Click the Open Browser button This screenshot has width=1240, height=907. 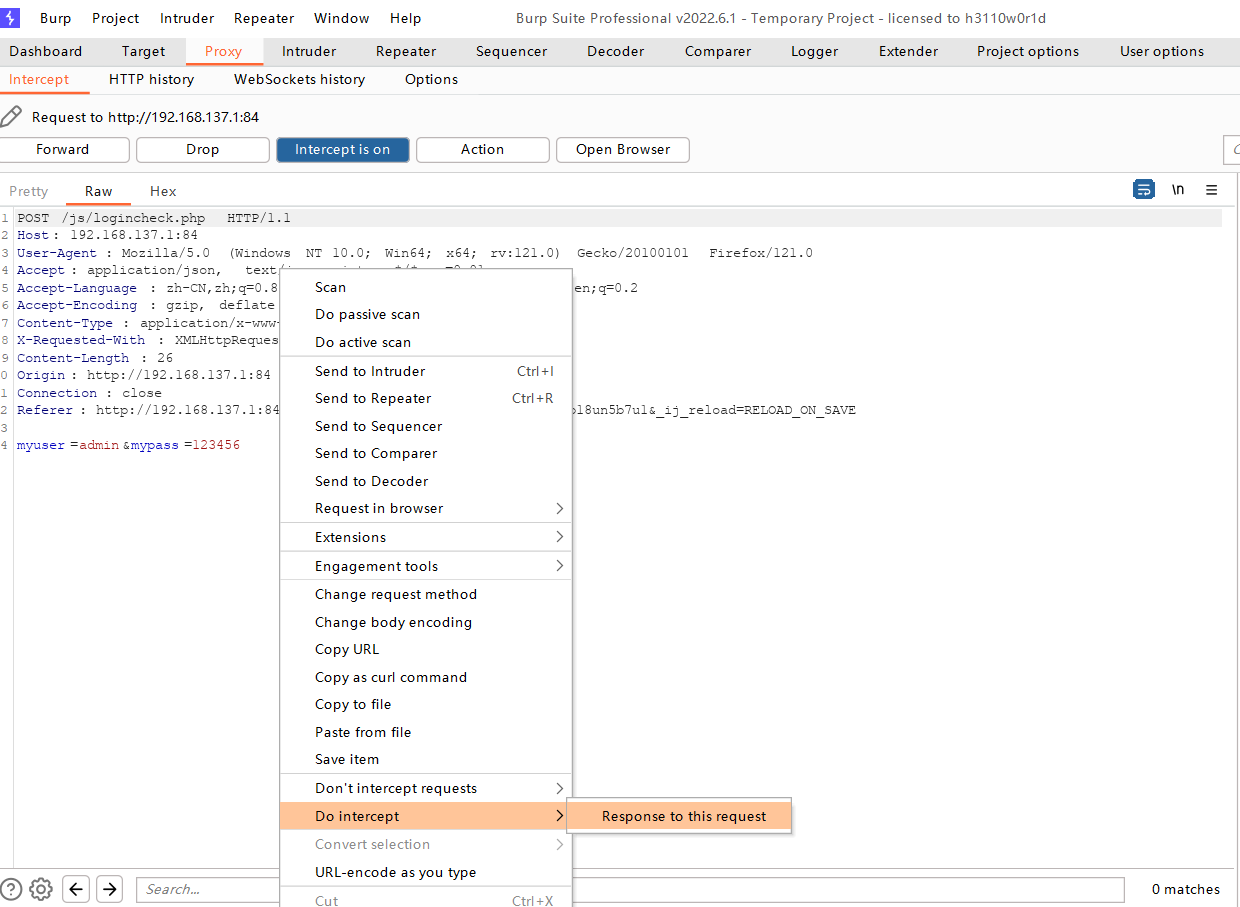(623, 149)
